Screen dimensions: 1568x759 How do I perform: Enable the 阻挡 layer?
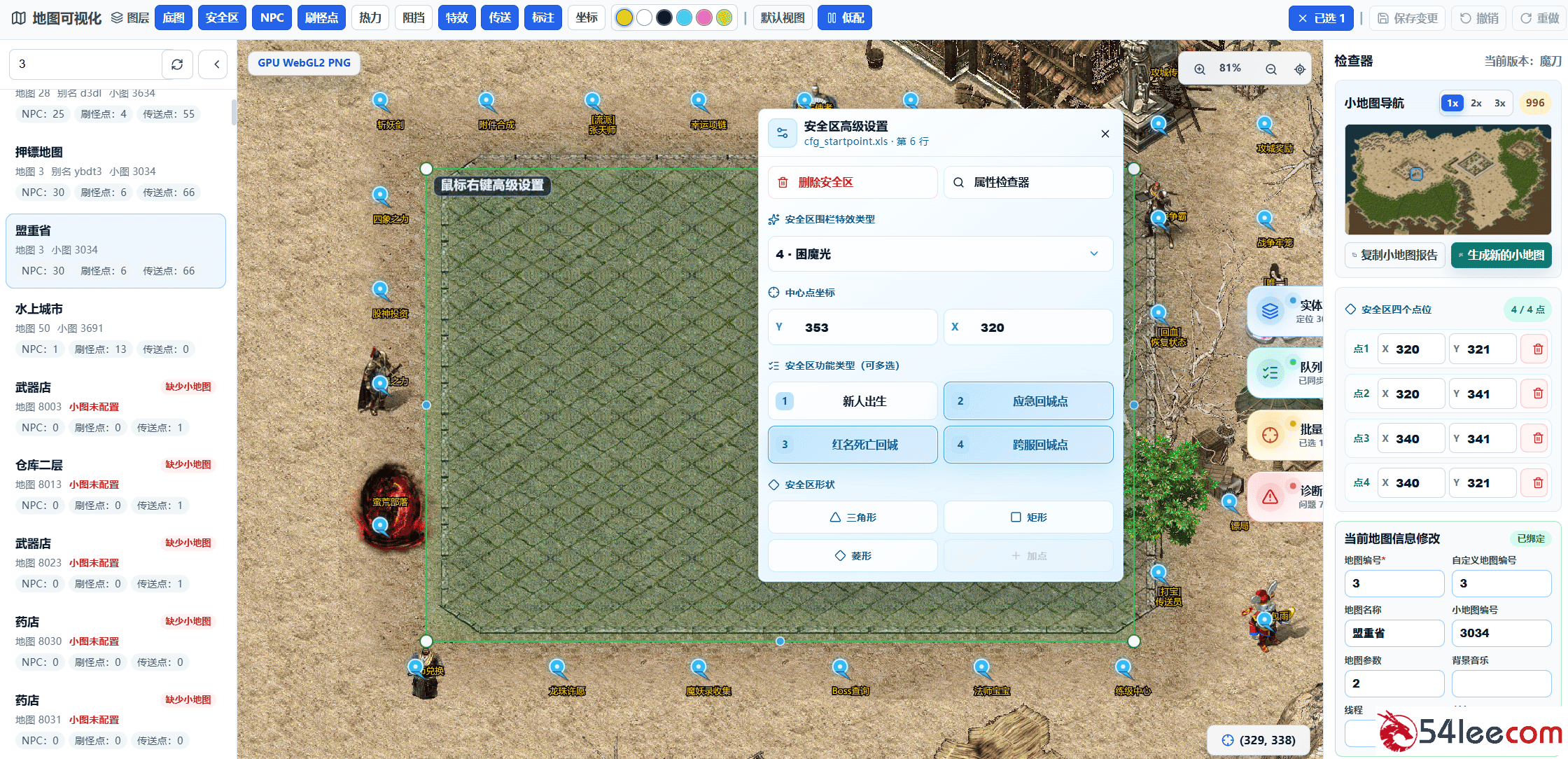414,18
